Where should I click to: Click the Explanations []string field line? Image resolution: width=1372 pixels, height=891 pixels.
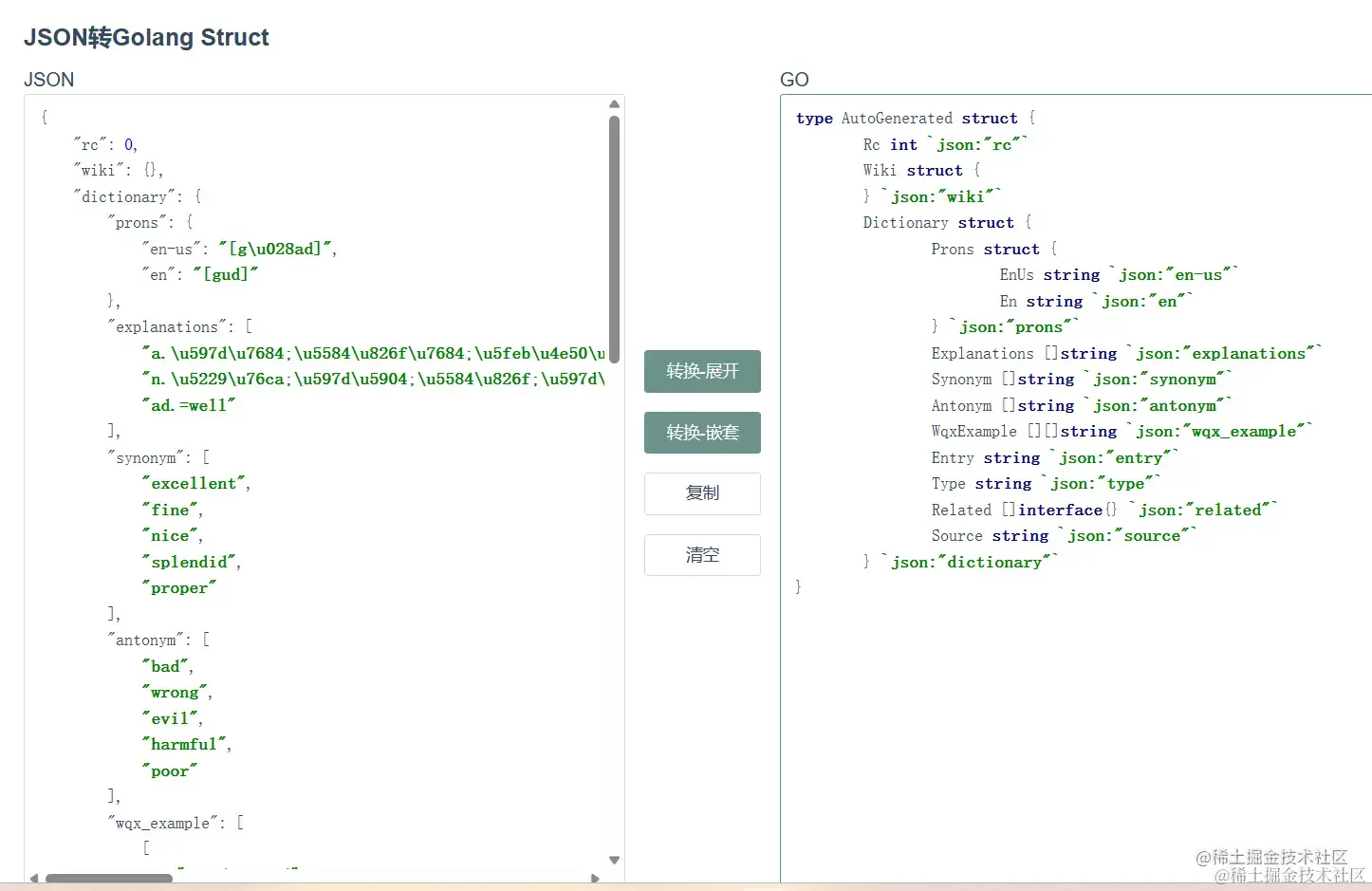click(x=1127, y=354)
